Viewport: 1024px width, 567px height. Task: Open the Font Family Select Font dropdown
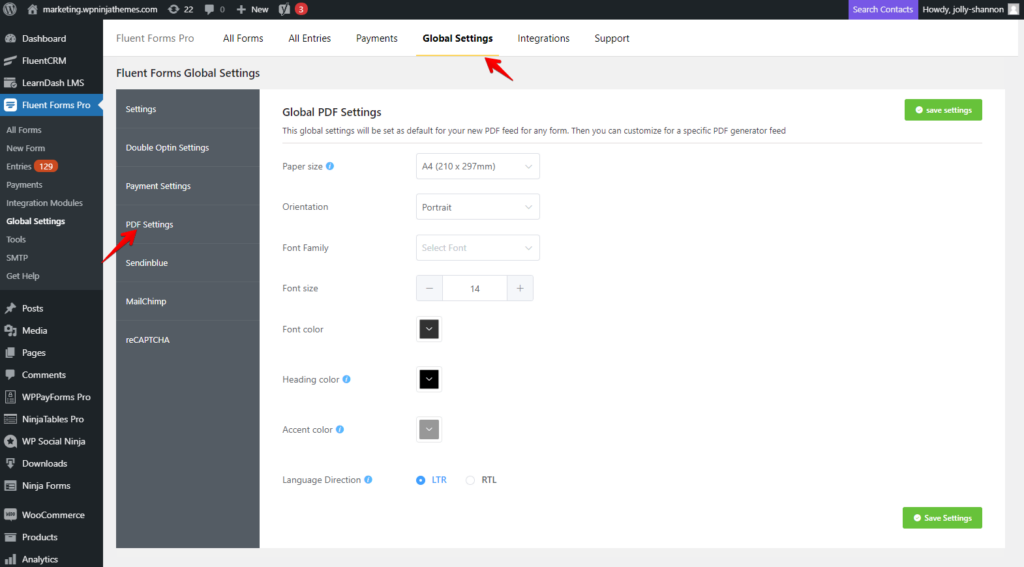[x=477, y=248]
